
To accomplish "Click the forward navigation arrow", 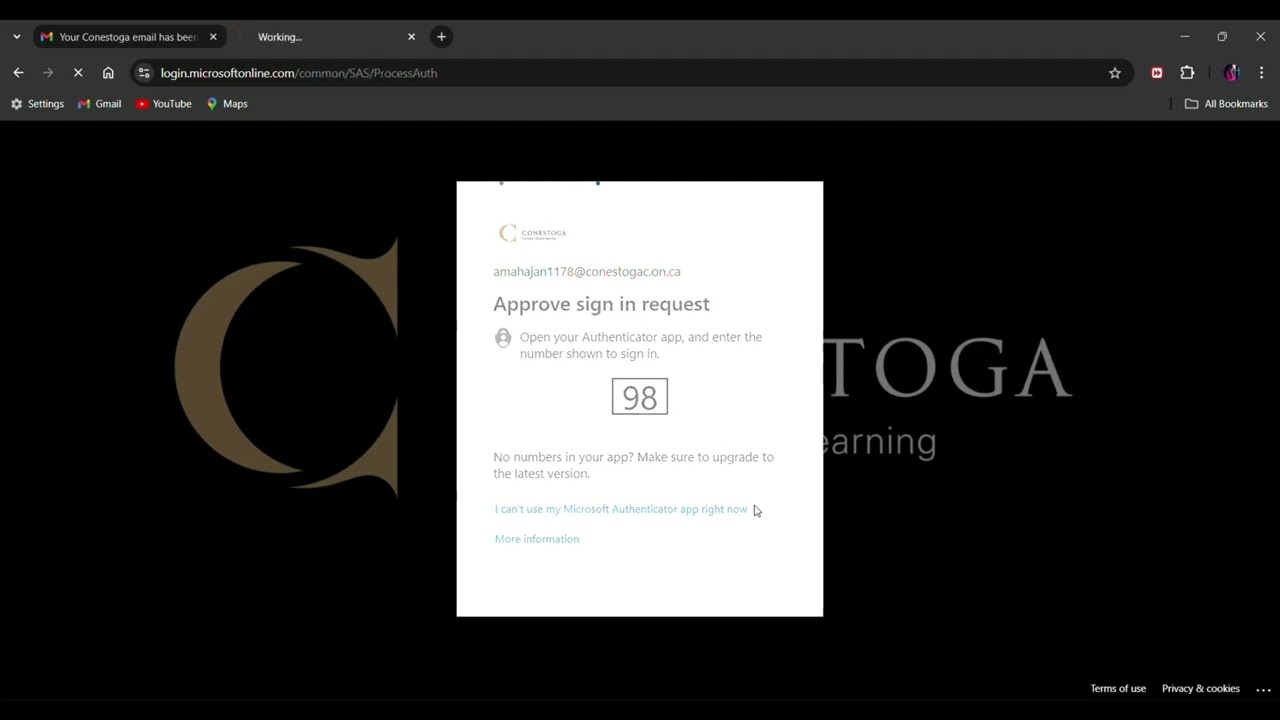I will pos(48,73).
